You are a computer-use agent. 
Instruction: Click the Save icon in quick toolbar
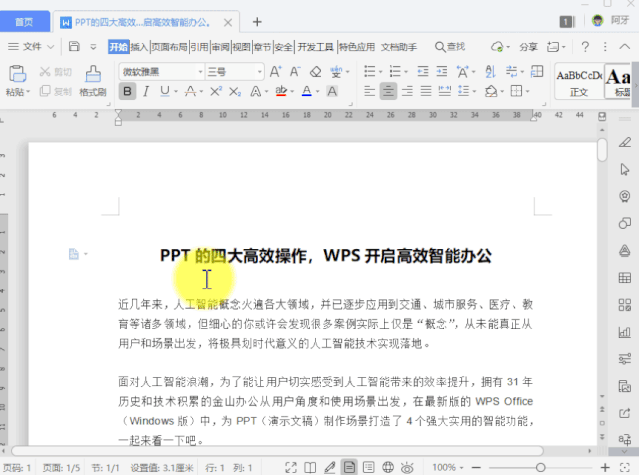click(74, 46)
